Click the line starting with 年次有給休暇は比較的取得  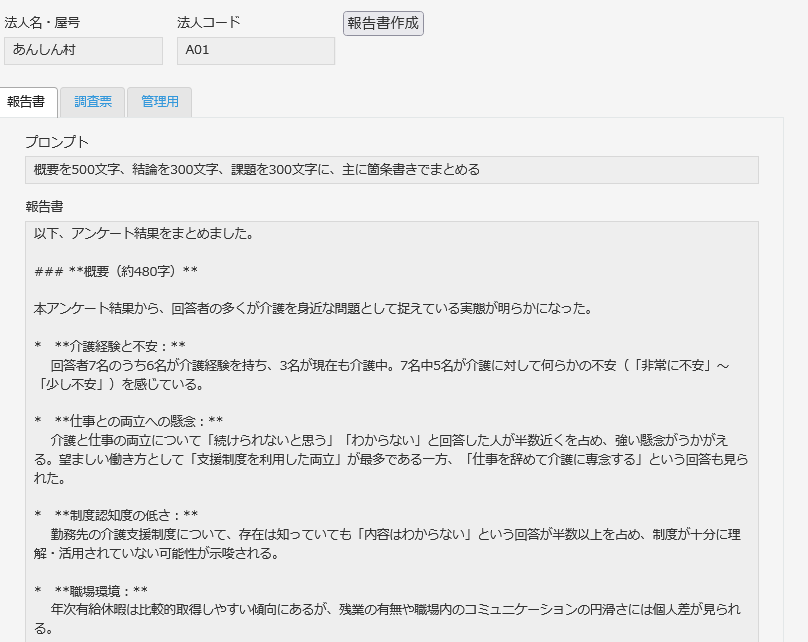[390, 609]
